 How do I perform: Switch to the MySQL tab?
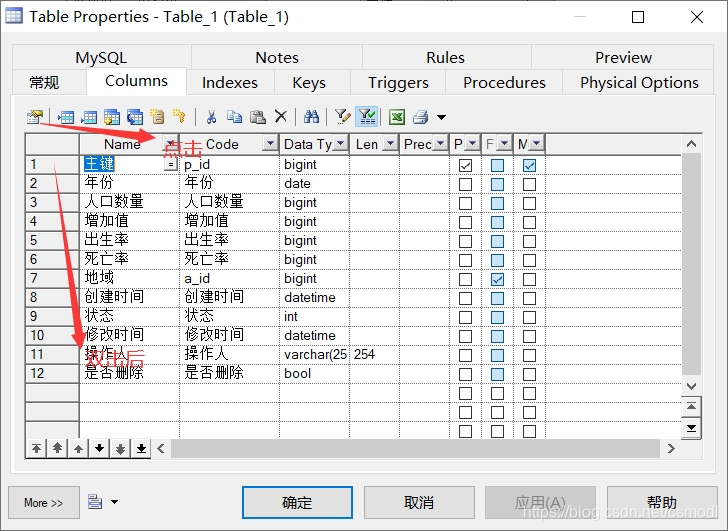point(101,58)
